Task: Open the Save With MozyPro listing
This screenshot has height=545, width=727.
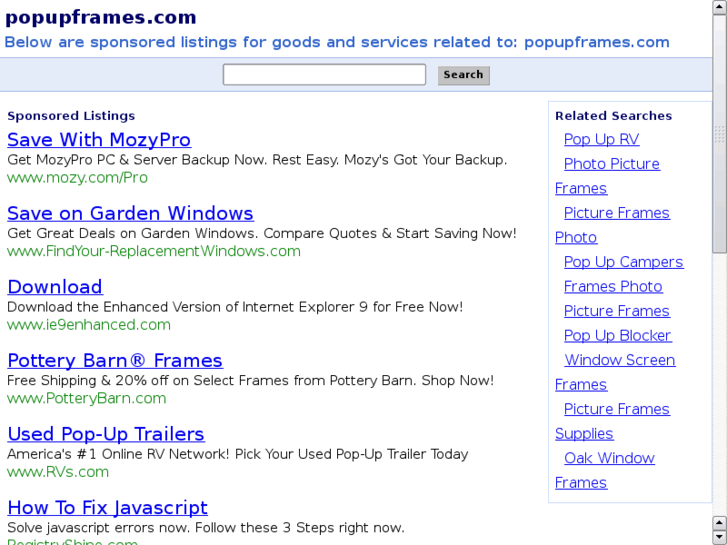Action: pos(99,140)
